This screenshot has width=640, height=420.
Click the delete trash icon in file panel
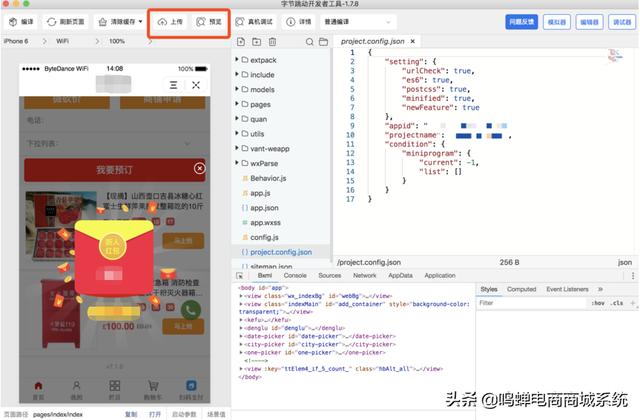273,42
